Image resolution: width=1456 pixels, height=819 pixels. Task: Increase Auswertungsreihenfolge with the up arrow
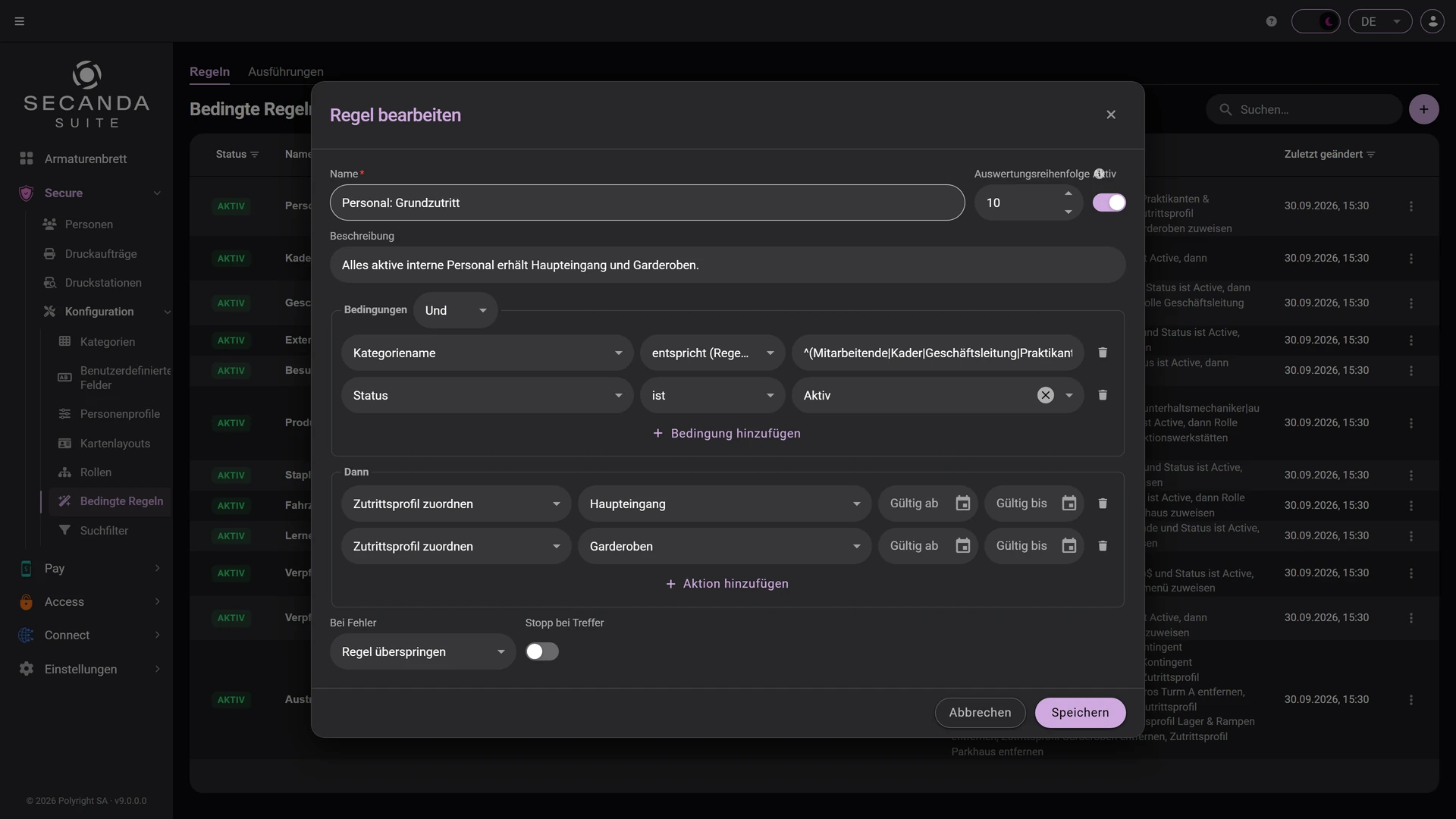coord(1068,194)
